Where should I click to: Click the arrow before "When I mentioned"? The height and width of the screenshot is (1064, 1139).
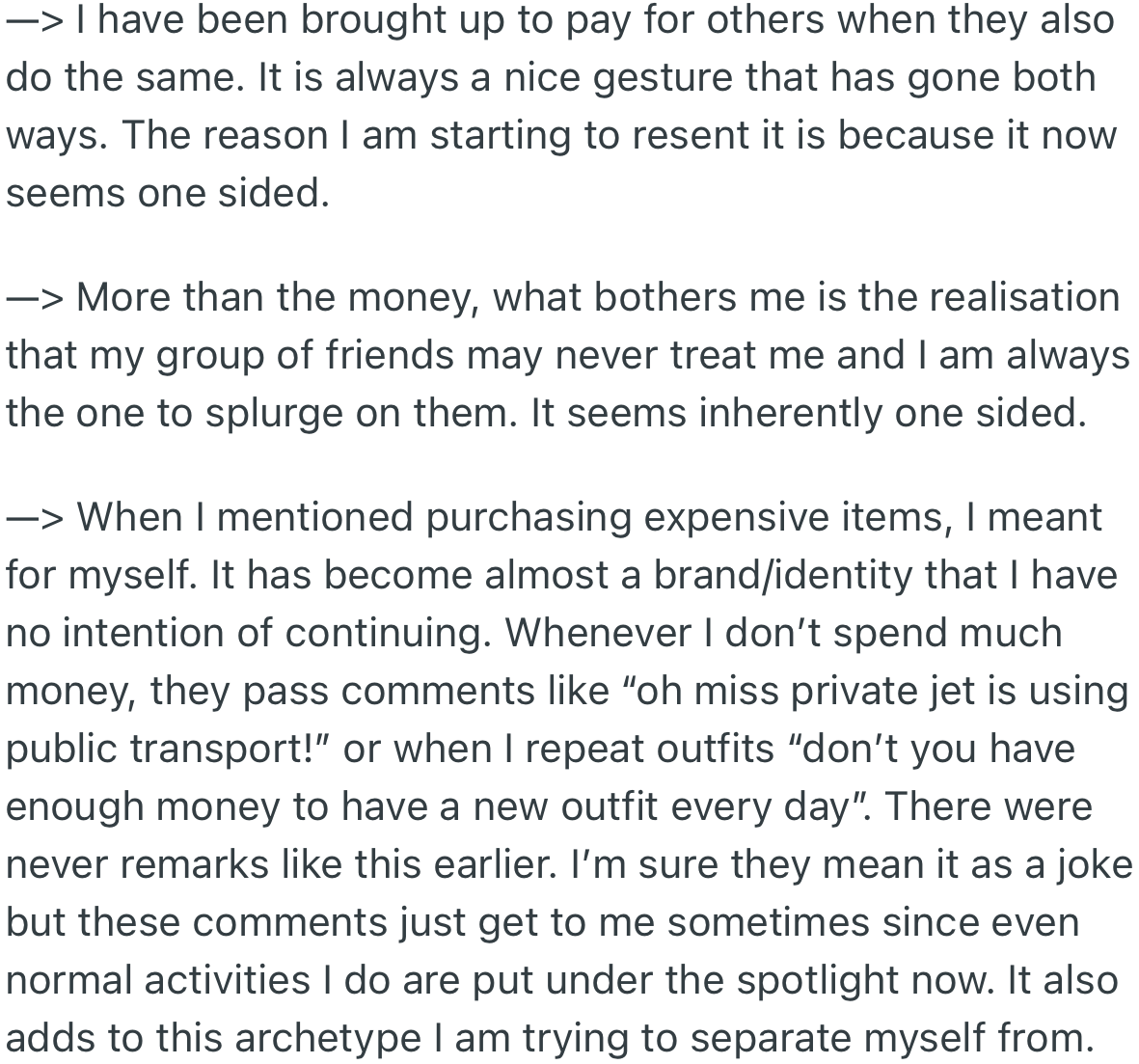pos(35,518)
